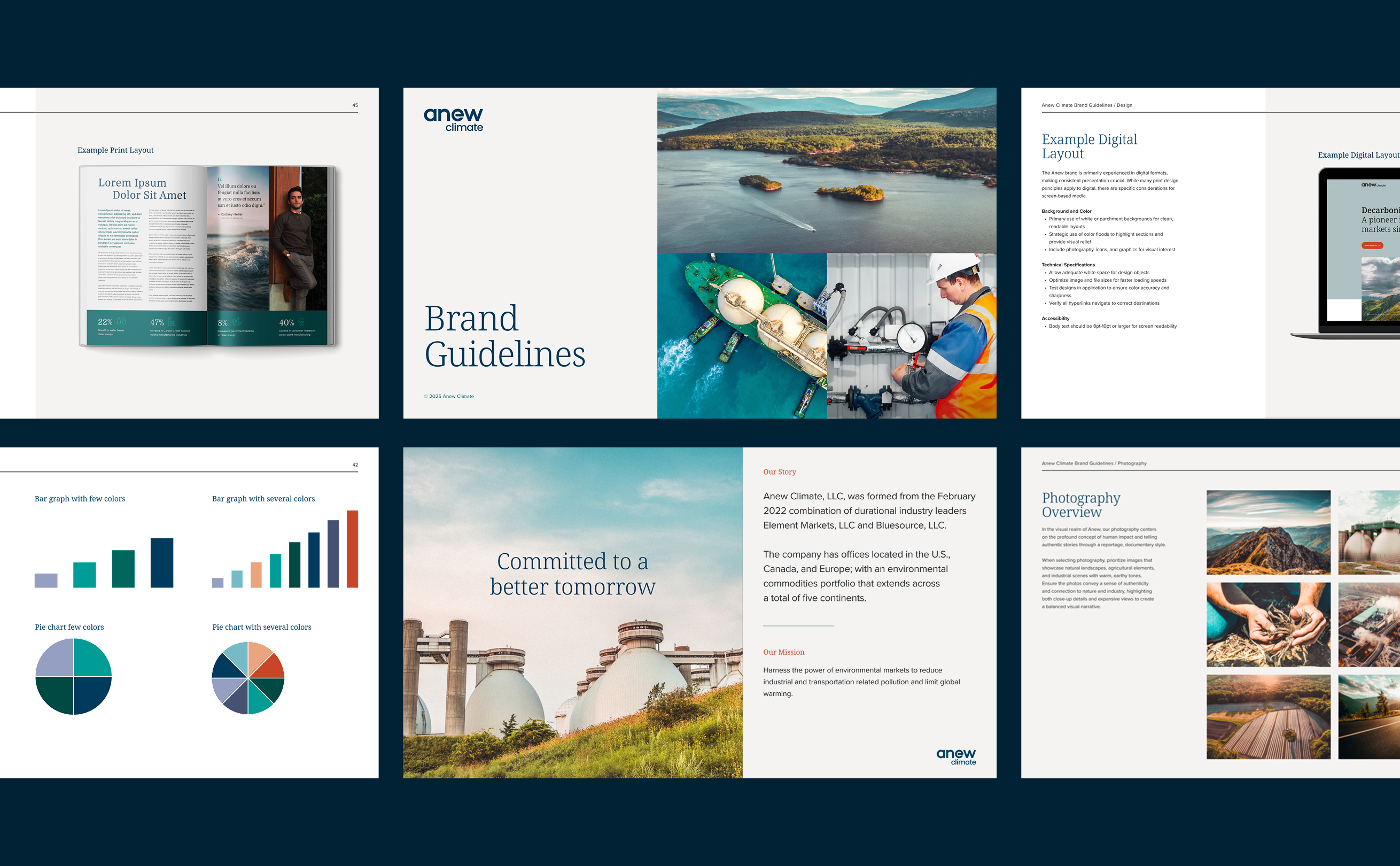Viewport: 1400px width, 866px height.
Task: Select the hands holding roots thumbnail
Action: click(x=1268, y=624)
